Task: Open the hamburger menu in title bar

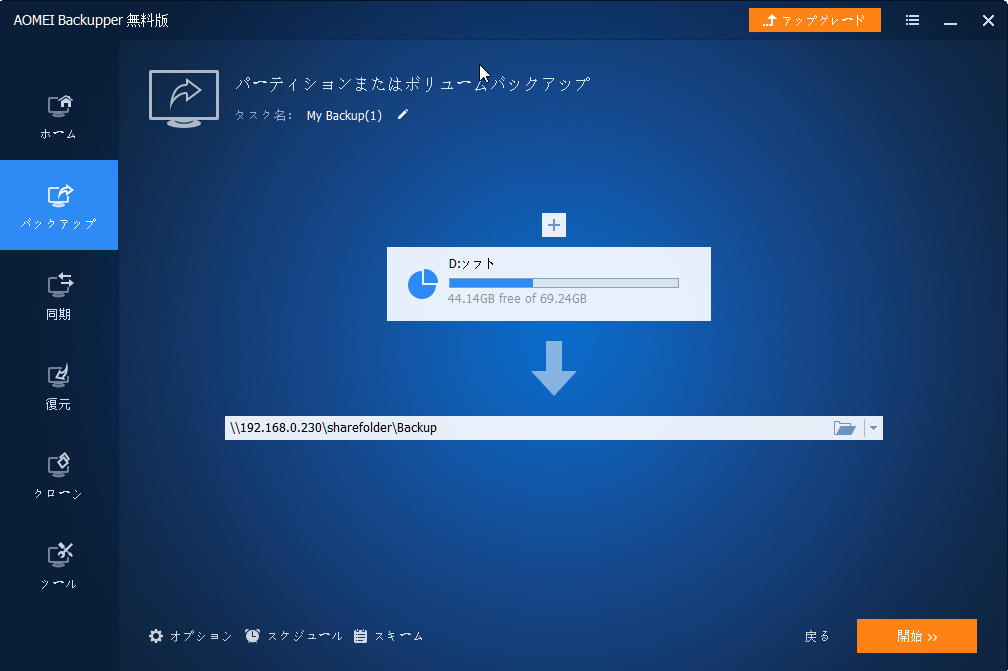Action: coord(912,20)
